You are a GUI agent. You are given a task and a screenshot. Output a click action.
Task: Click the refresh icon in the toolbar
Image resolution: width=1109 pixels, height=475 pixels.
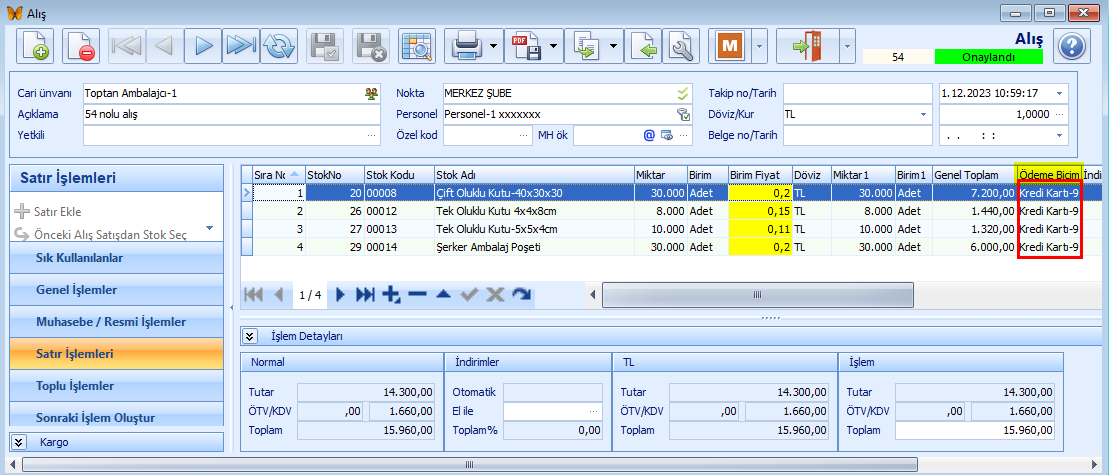(x=280, y=46)
